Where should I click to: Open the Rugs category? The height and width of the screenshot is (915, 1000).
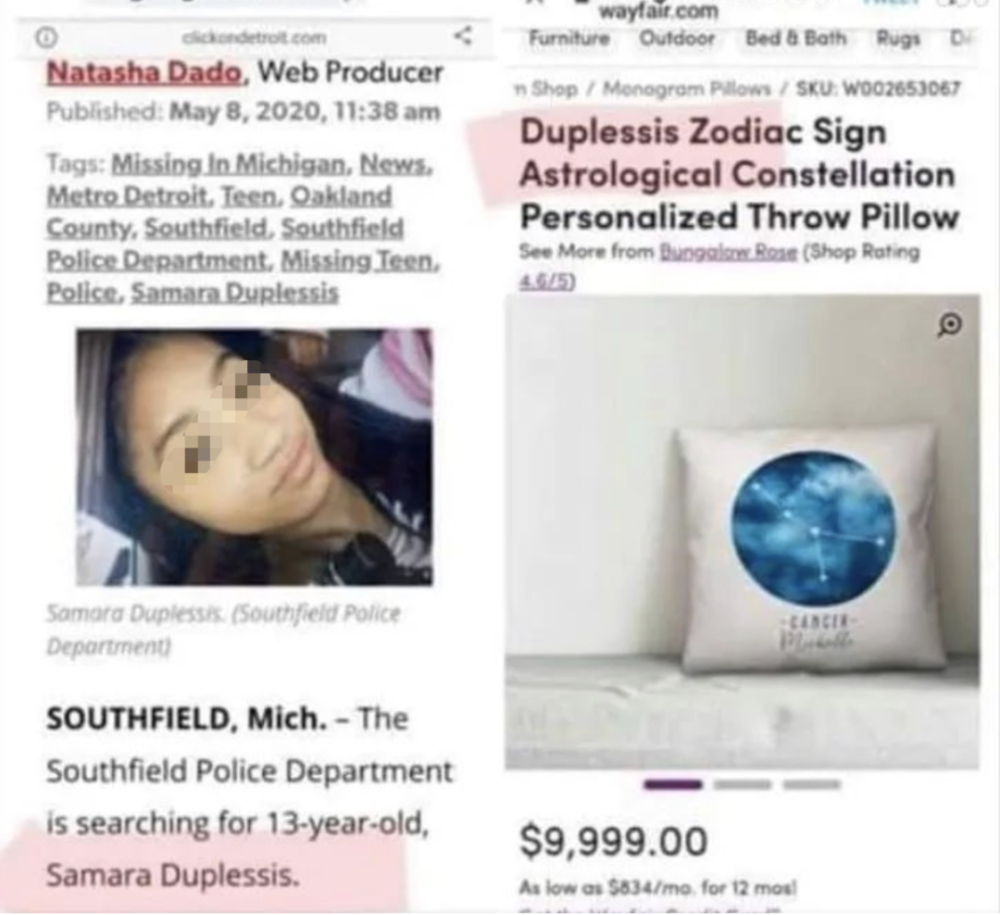point(898,39)
